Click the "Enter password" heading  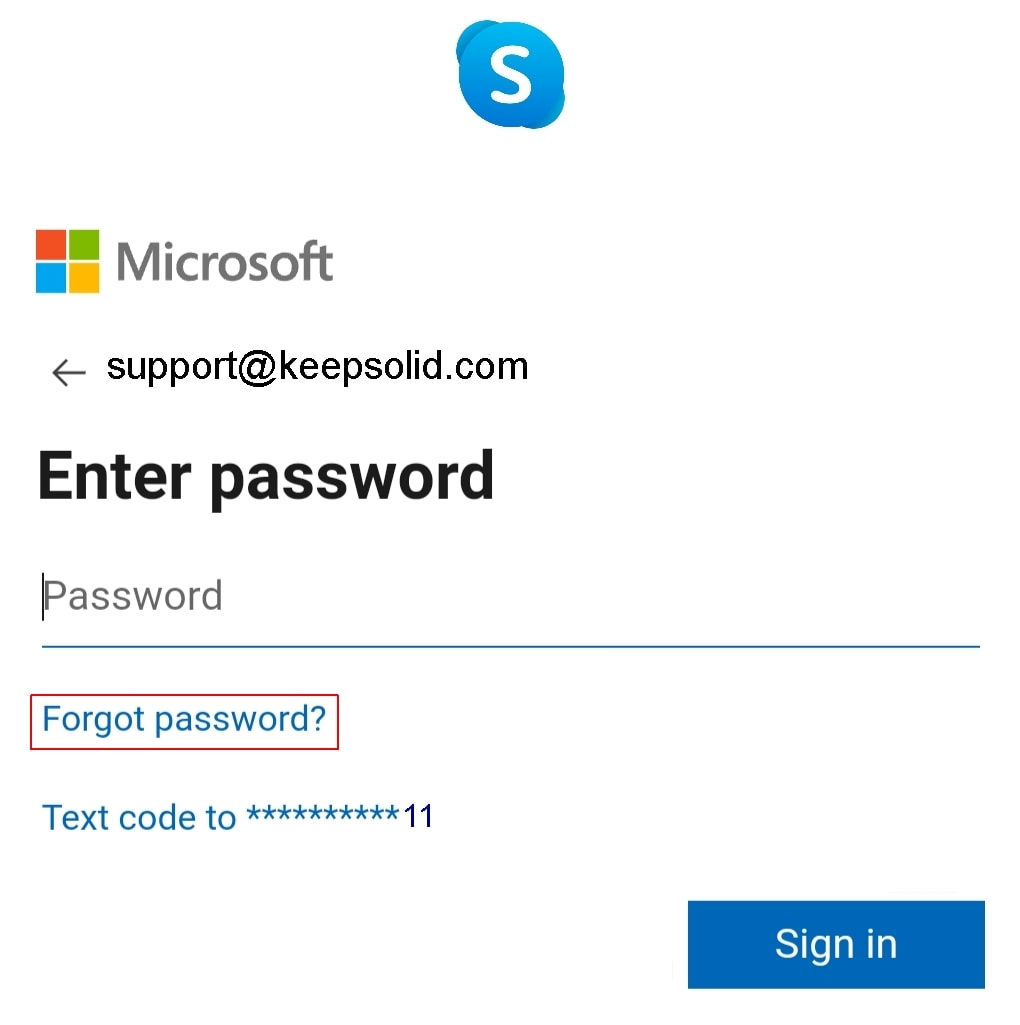[x=266, y=476]
